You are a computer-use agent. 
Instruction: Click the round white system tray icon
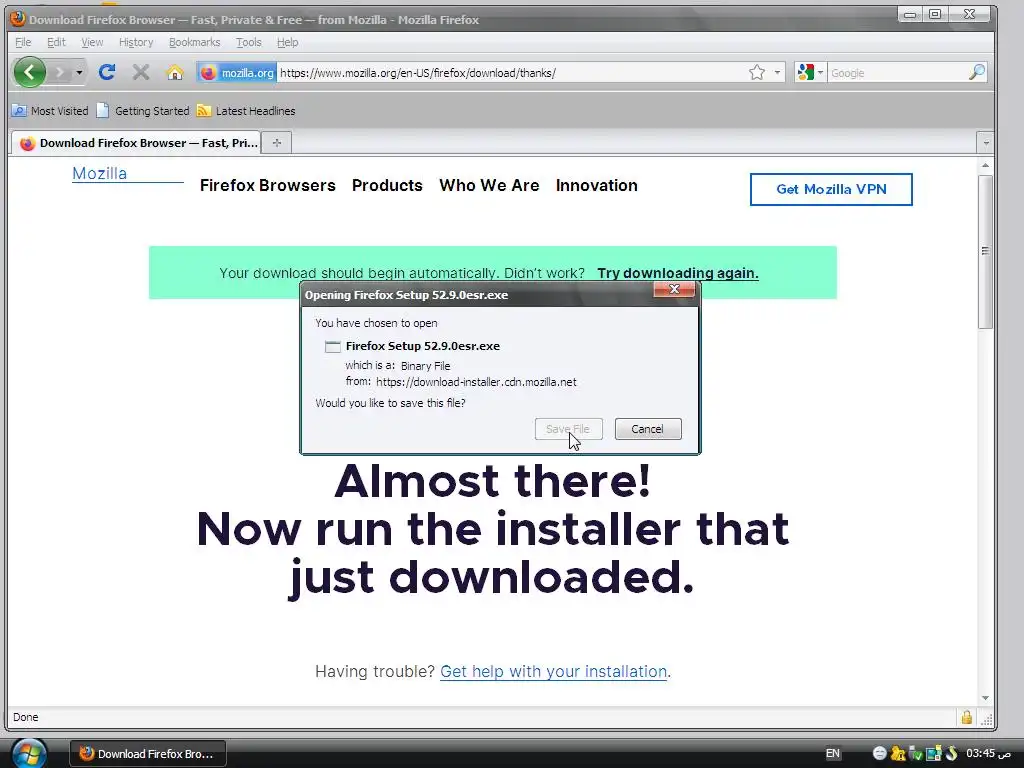point(880,754)
